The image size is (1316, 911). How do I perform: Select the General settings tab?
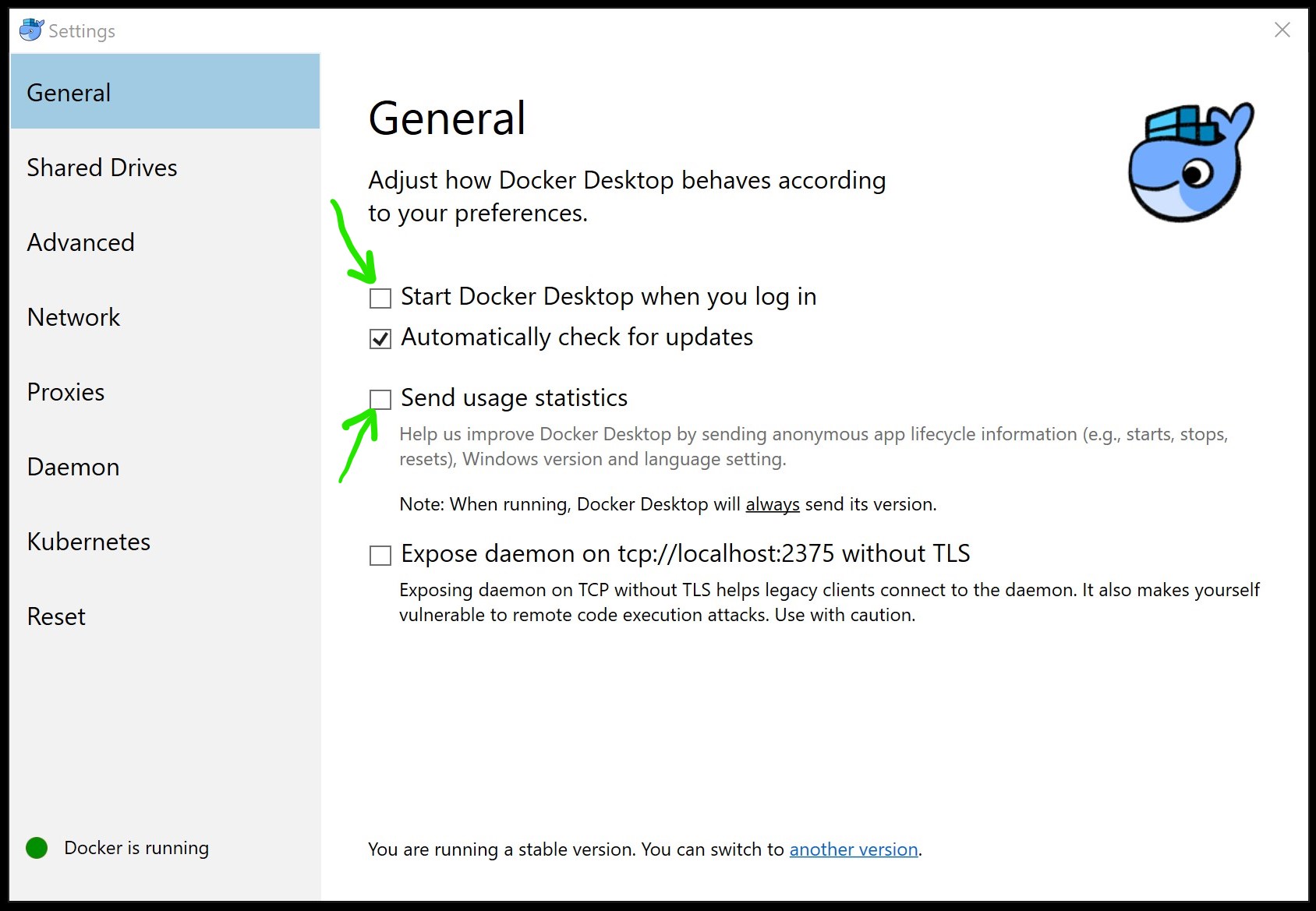click(x=165, y=92)
